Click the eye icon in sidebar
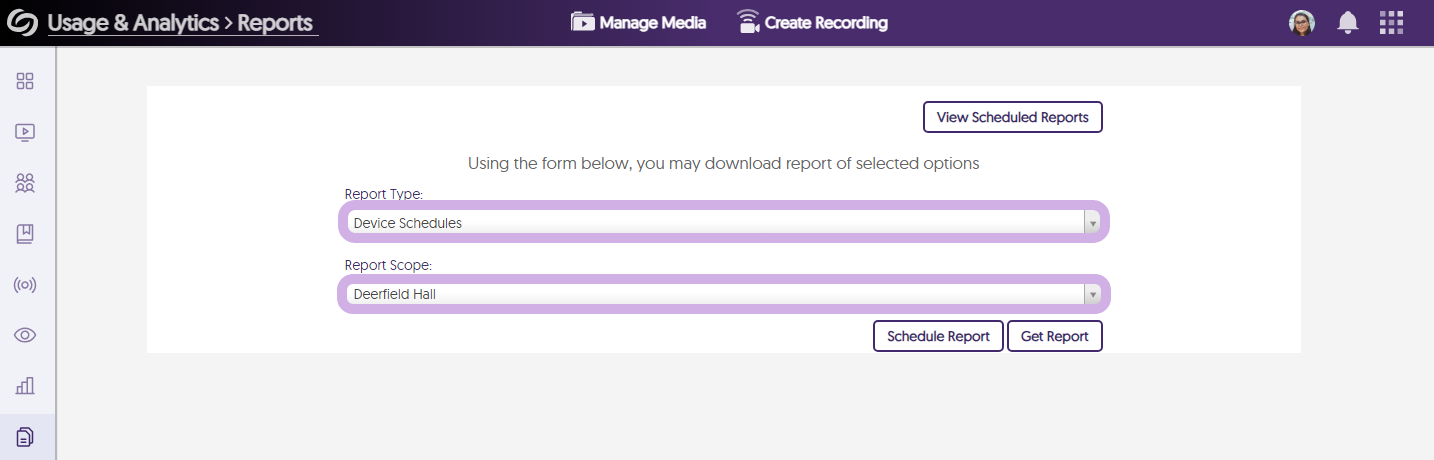Image resolution: width=1434 pixels, height=460 pixels. 26,335
